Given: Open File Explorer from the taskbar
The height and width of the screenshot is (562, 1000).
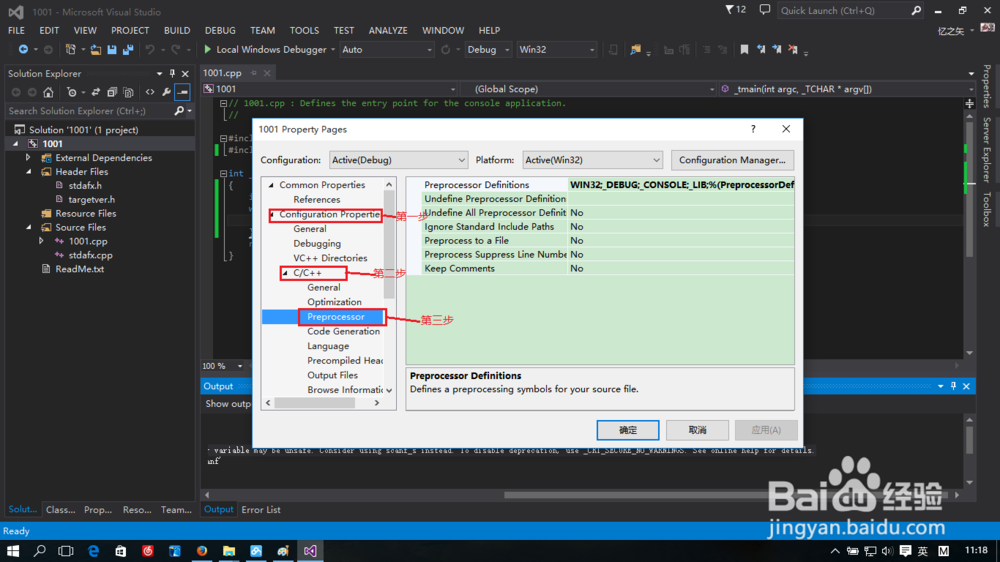Looking at the screenshot, I should (x=229, y=551).
